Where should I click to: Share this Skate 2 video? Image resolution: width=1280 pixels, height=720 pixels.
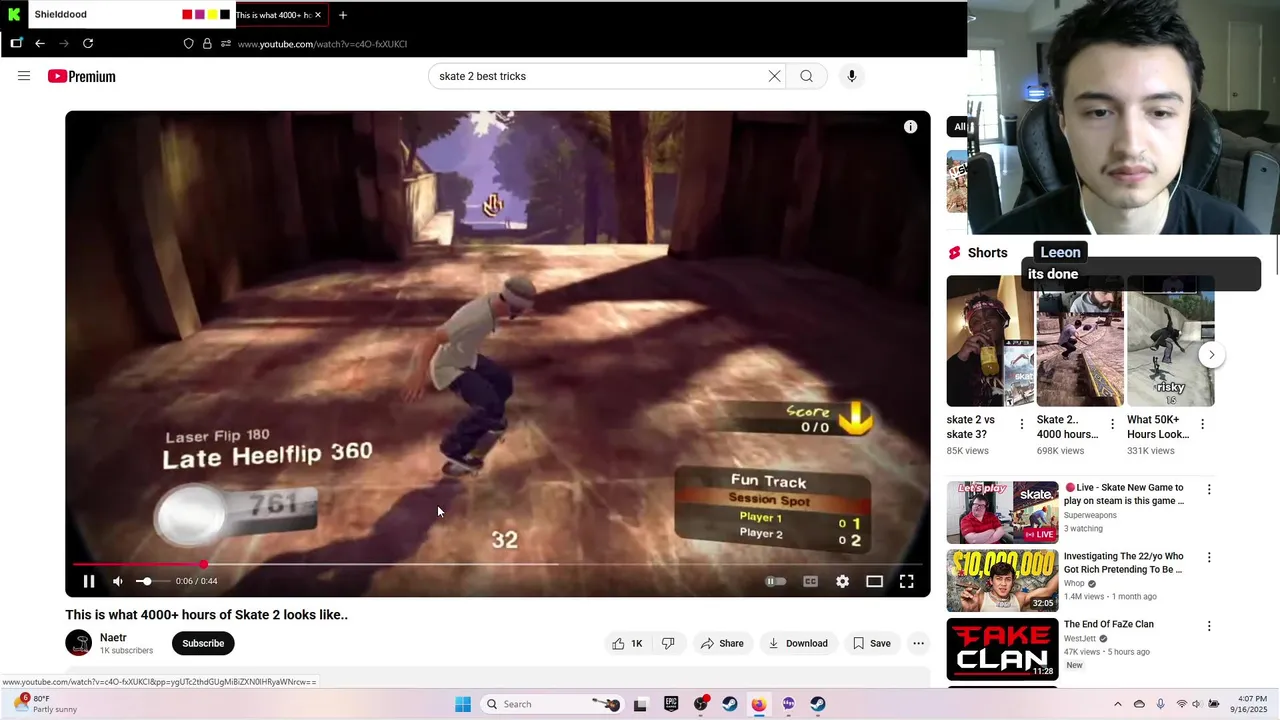coord(722,643)
